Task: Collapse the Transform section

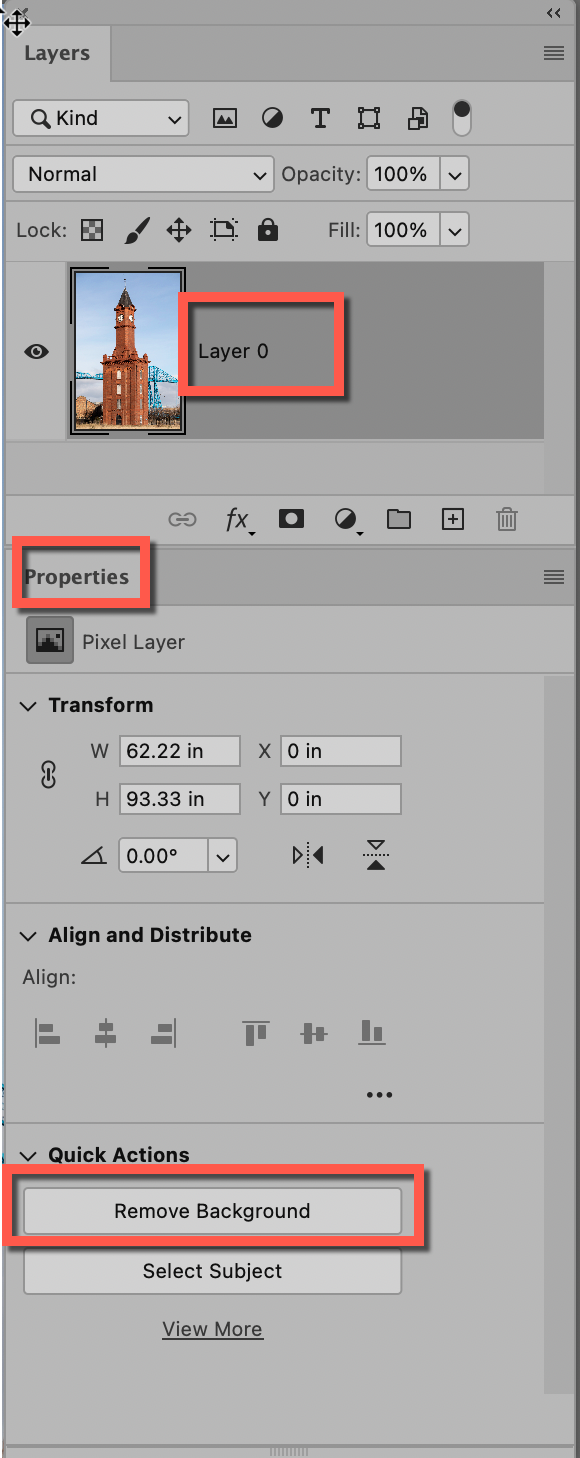Action: click(27, 705)
